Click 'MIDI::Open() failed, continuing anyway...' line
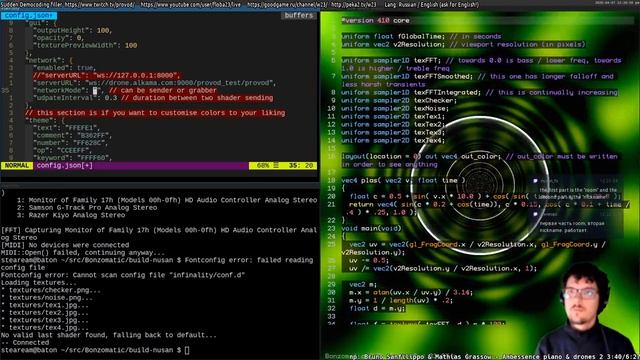Image resolution: width=640 pixels, height=360 pixels. click(83, 253)
